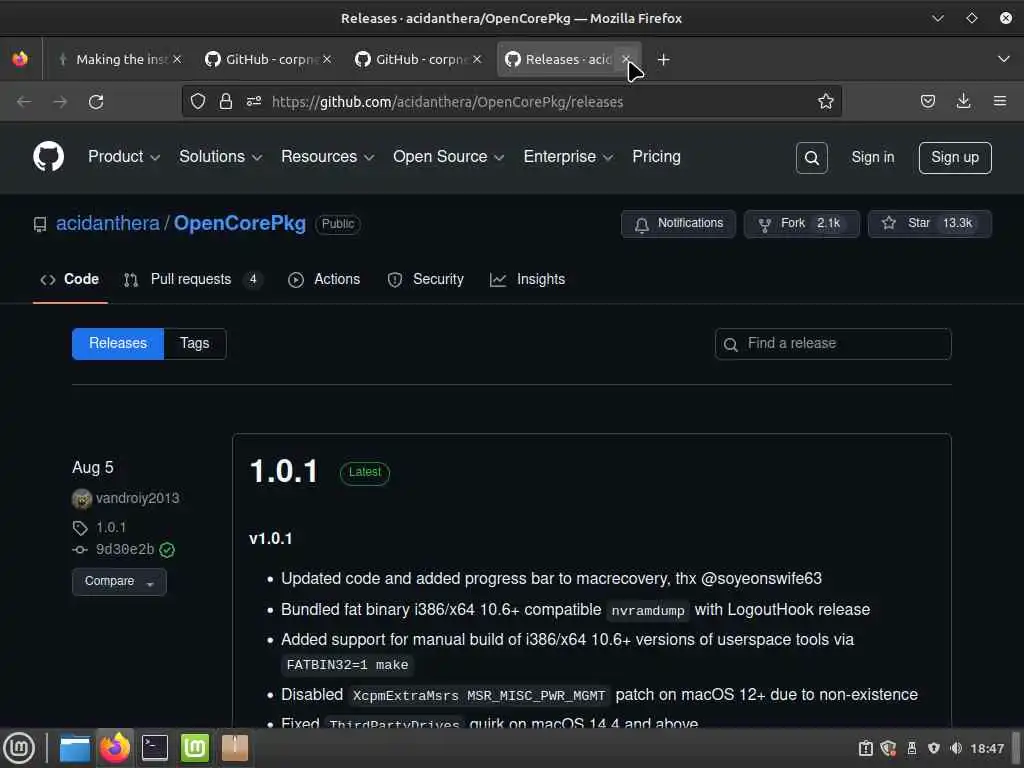
Task: Go forward with the browser forward arrow
Action: (60, 102)
